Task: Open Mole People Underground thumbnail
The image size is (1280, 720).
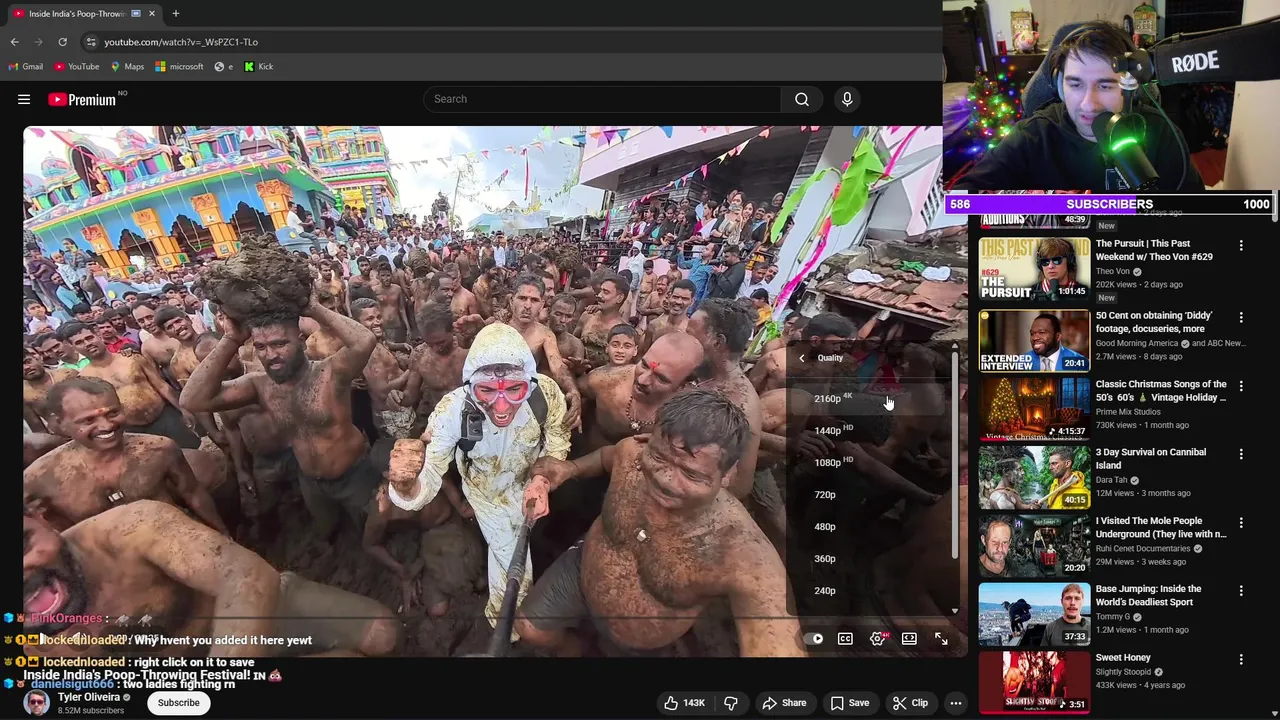Action: pyautogui.click(x=1034, y=546)
